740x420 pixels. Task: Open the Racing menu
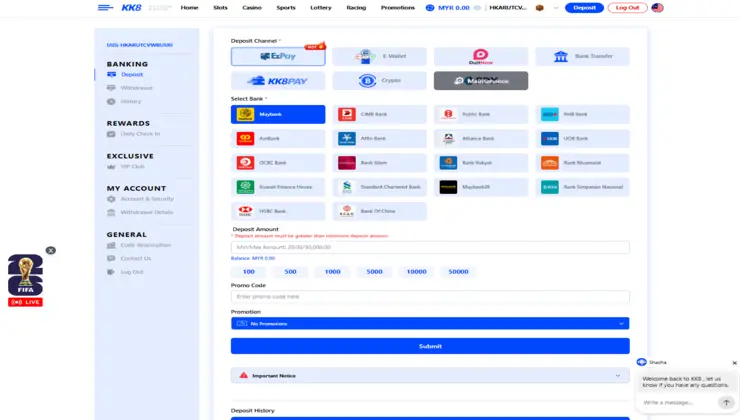click(356, 8)
